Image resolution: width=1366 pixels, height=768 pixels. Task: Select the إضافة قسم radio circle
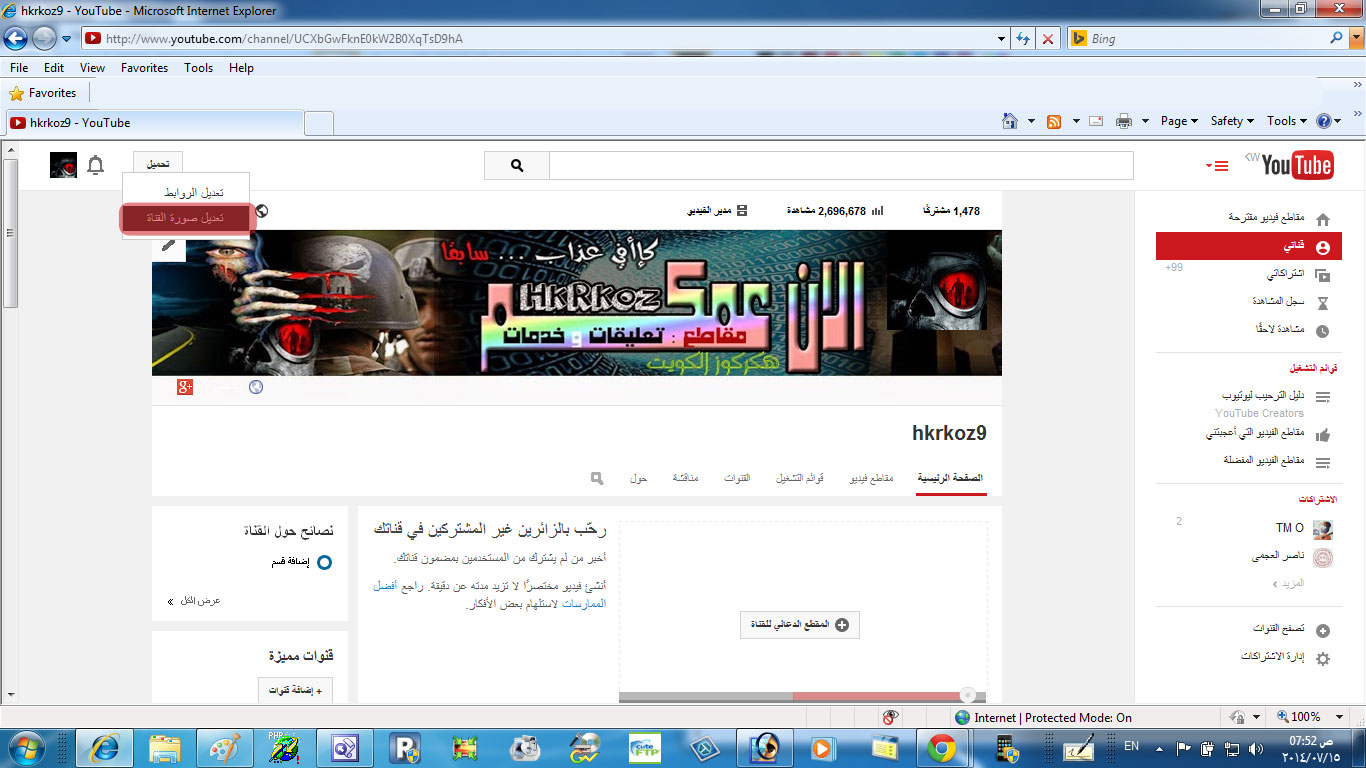coord(324,563)
